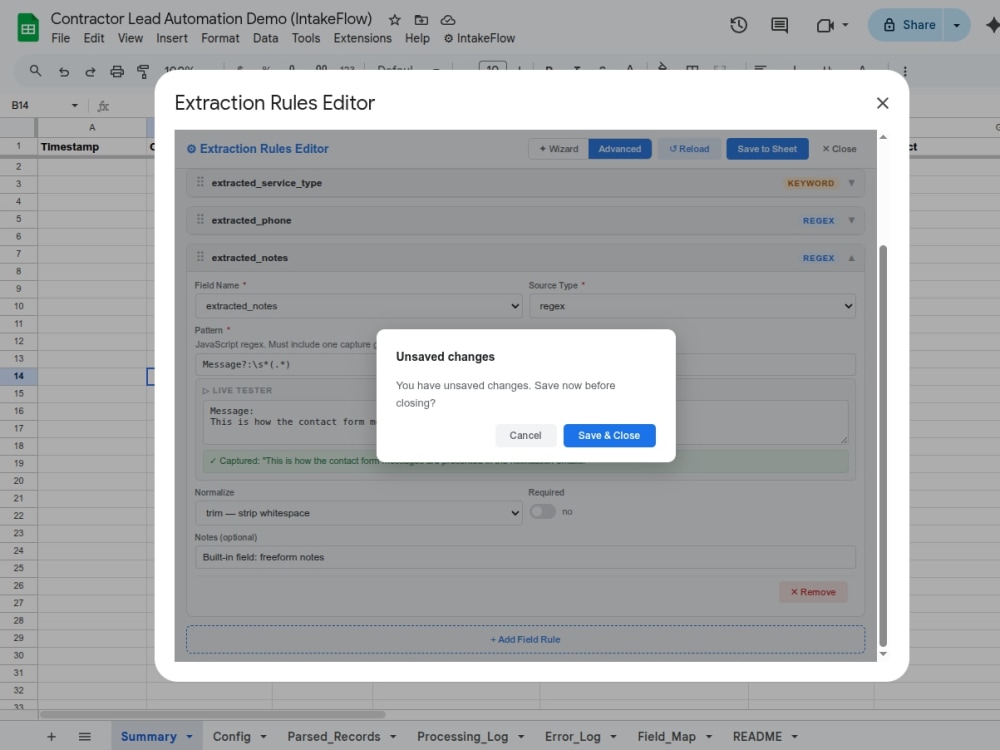
Task: Redo the last action
Action: 90,71
